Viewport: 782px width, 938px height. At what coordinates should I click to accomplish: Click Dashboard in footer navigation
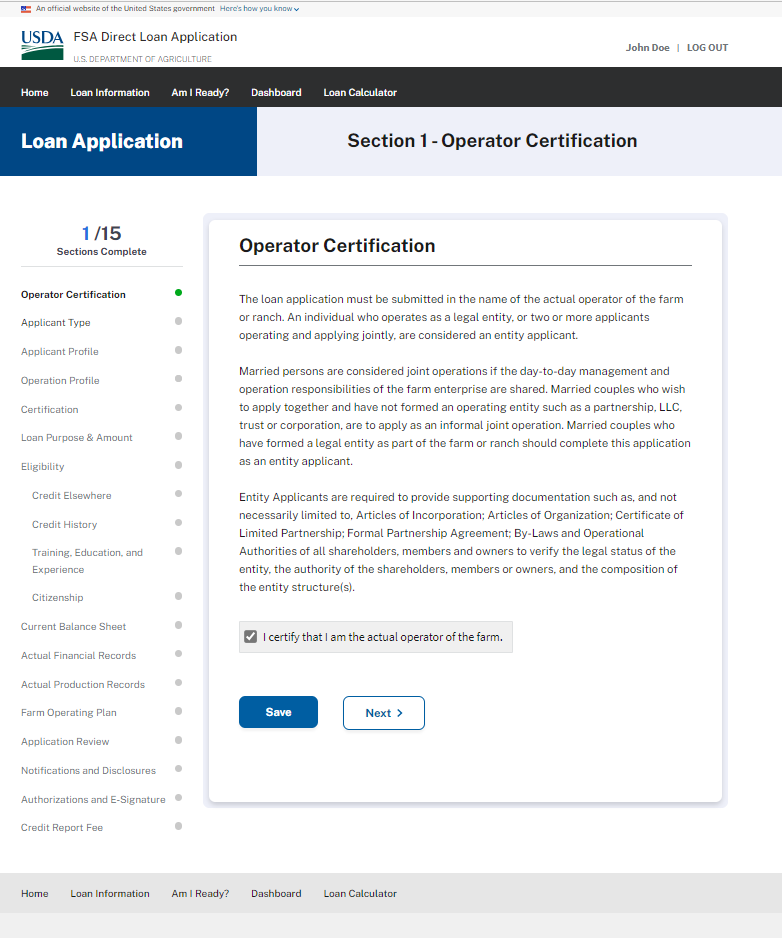[276, 894]
